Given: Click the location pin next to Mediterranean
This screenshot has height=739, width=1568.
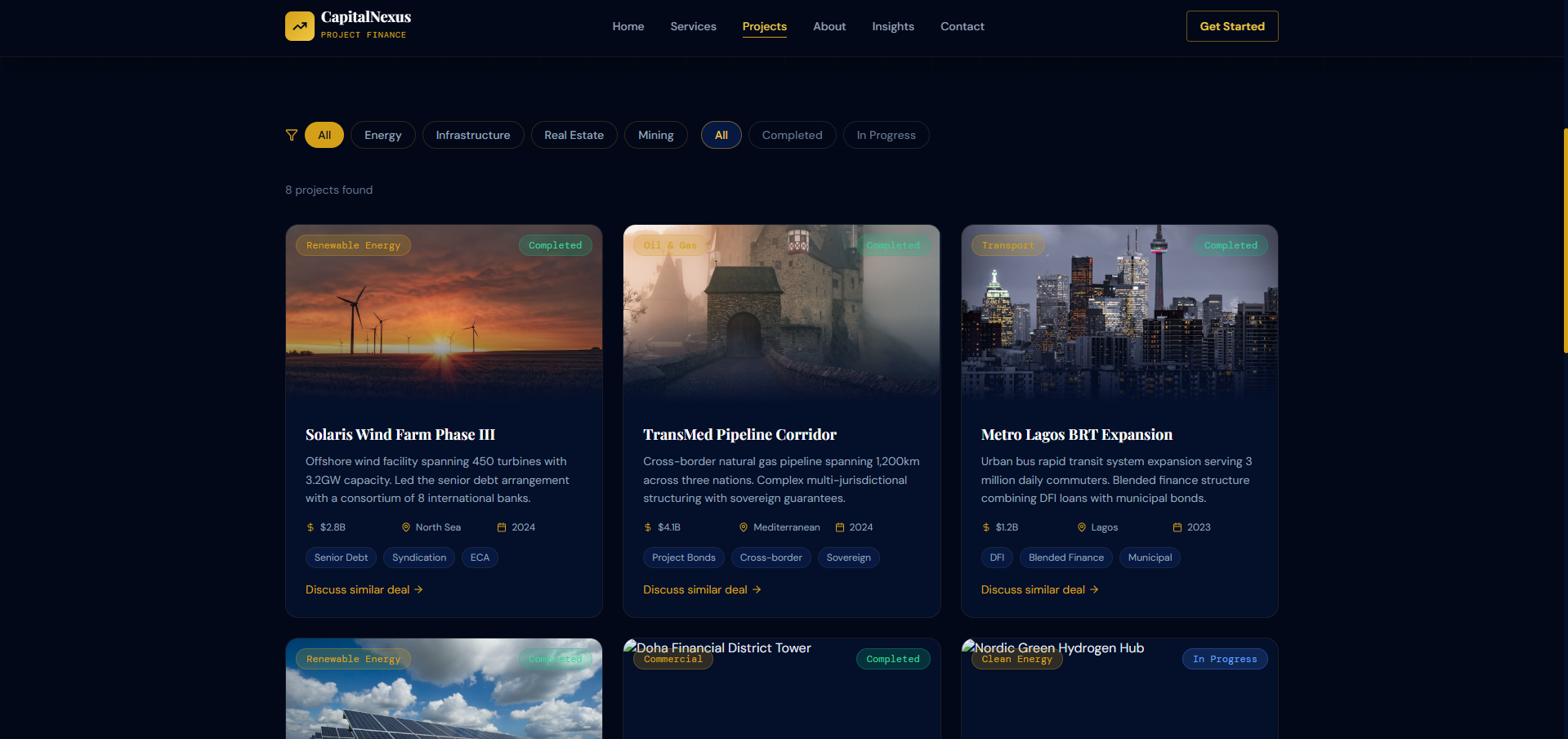Looking at the screenshot, I should click(x=742, y=527).
